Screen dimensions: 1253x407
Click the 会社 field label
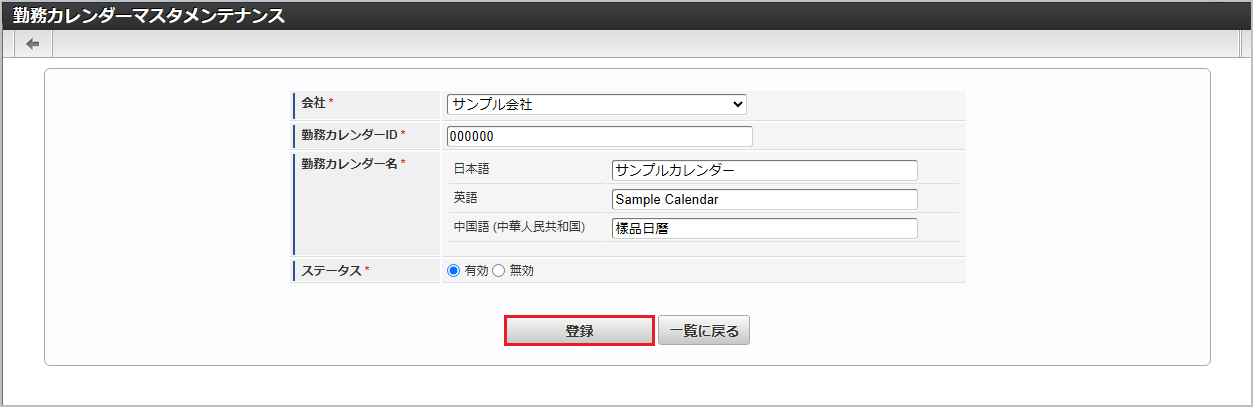coord(314,103)
